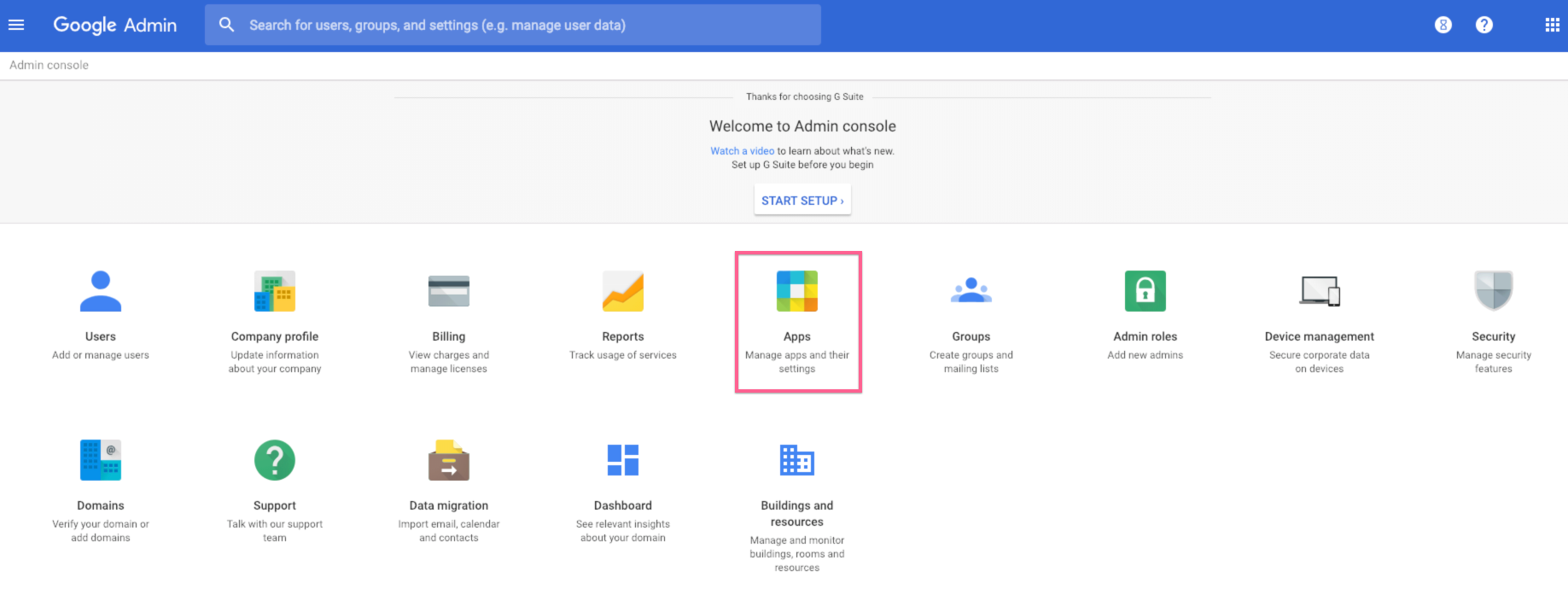Click 'Create groups and mailing lists' text

coord(971,362)
